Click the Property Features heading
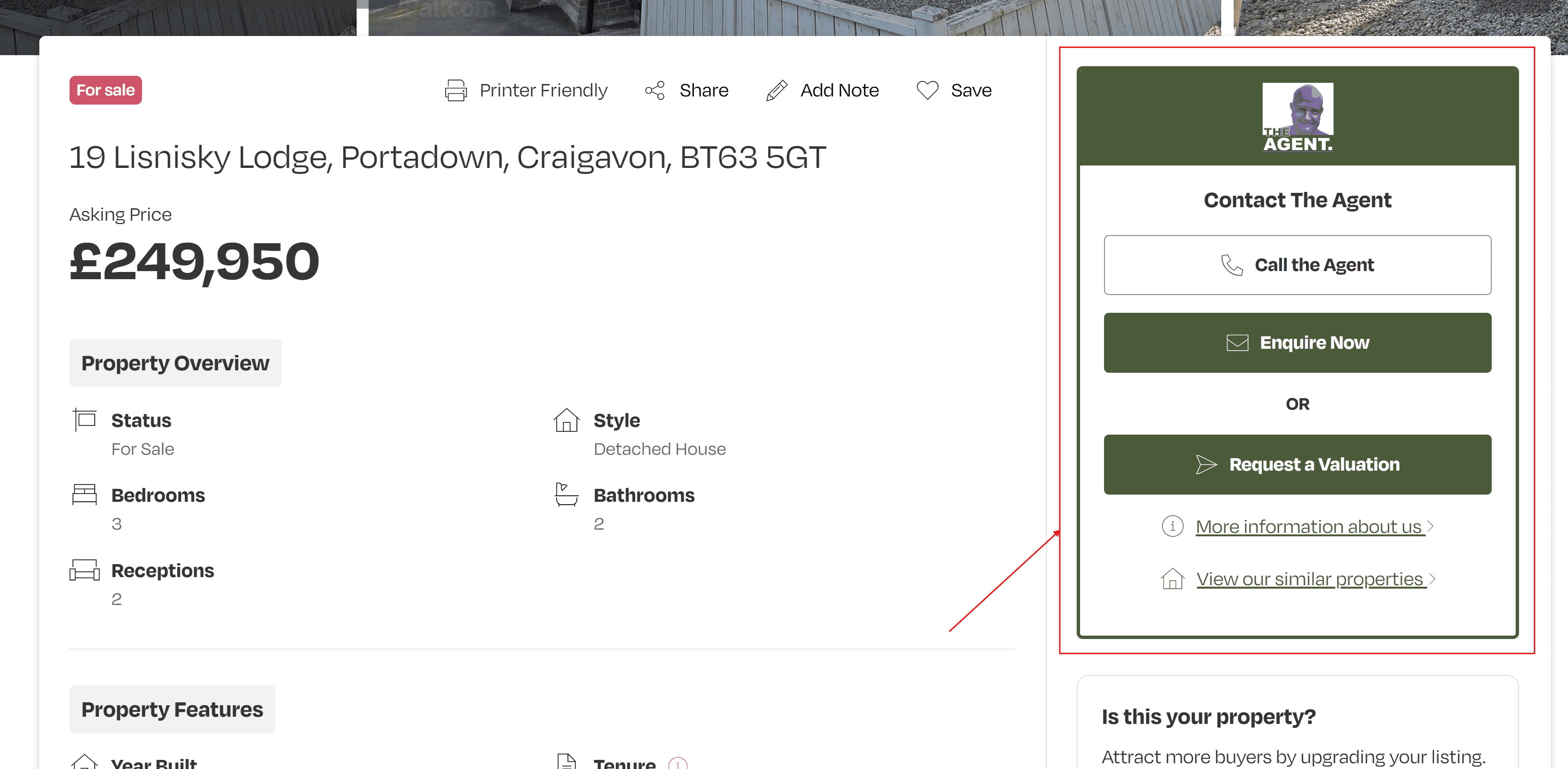This screenshot has width=1568, height=769. tap(172, 710)
